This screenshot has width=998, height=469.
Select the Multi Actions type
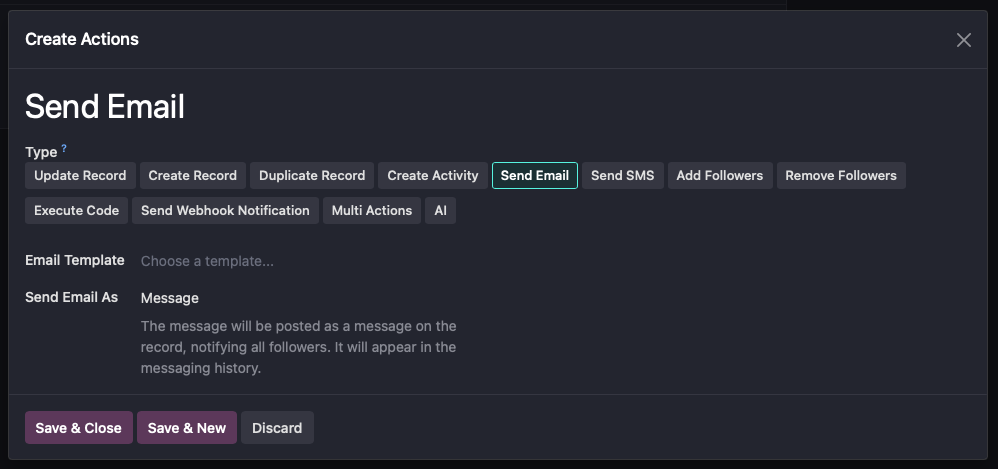point(371,210)
